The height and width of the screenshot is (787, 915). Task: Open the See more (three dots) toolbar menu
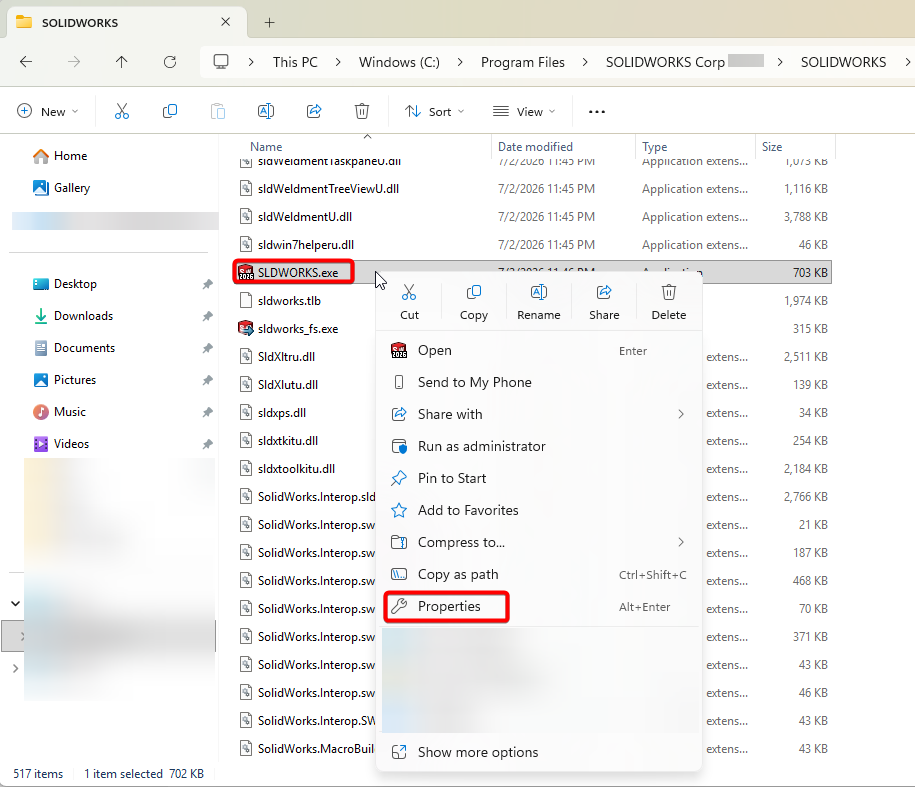[x=596, y=111]
